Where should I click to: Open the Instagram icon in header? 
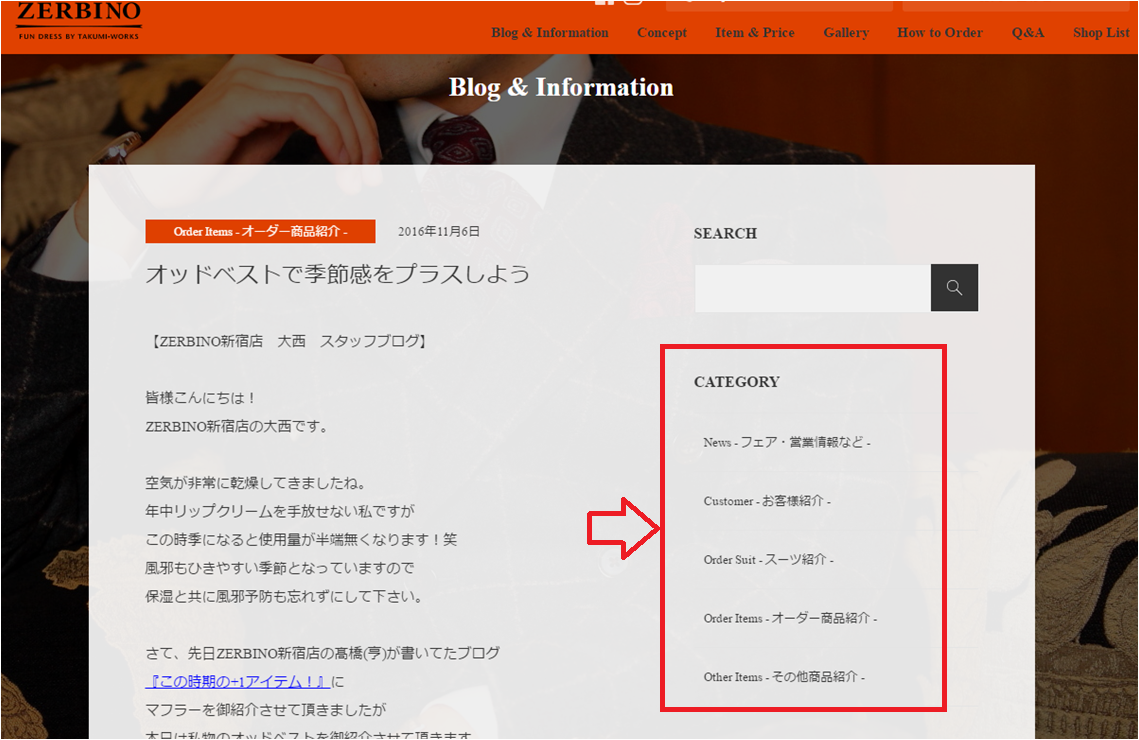click(632, 3)
